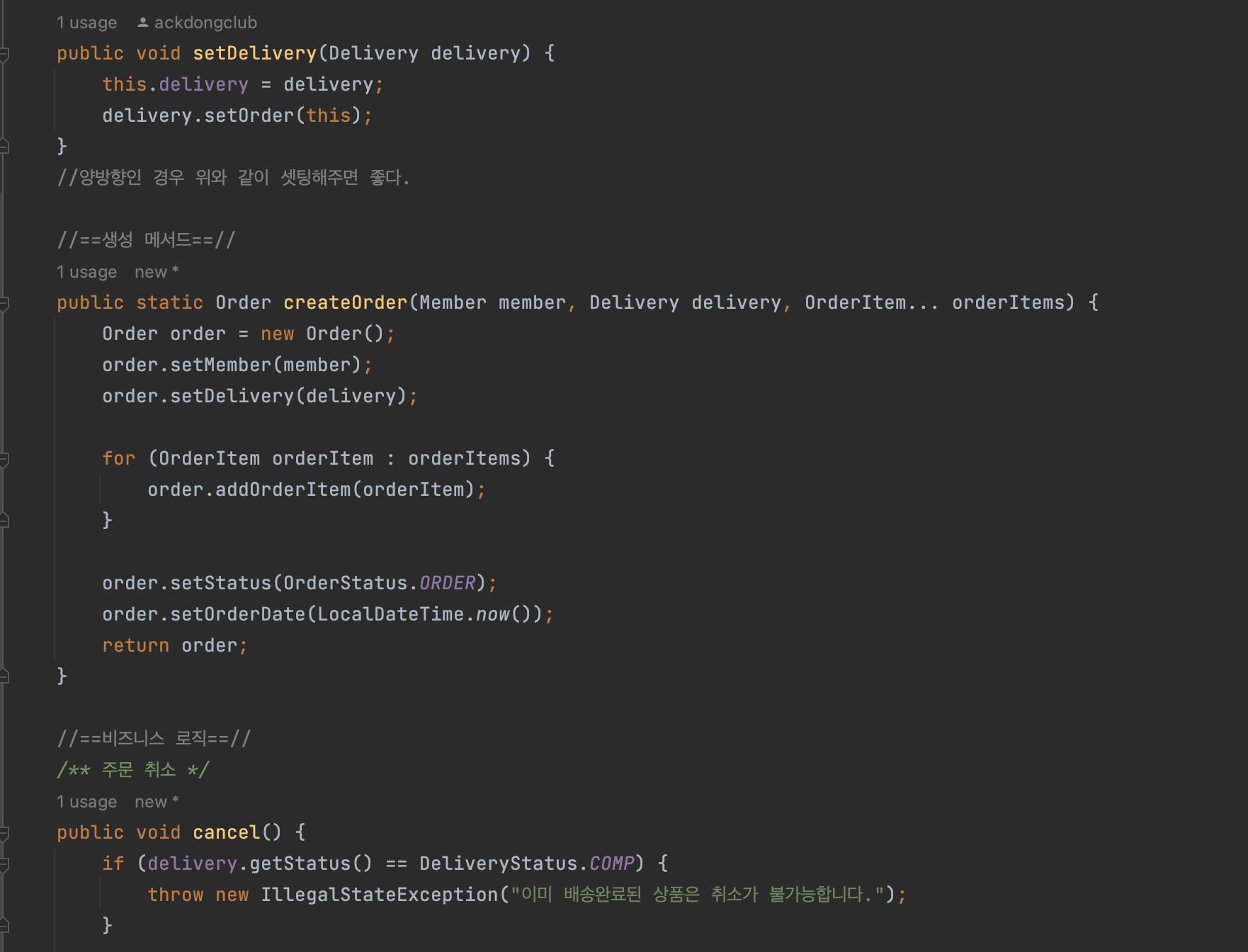This screenshot has height=952, width=1248.
Task: Collapse the setDelivery method fold marker
Action: pyautogui.click(x=4, y=54)
